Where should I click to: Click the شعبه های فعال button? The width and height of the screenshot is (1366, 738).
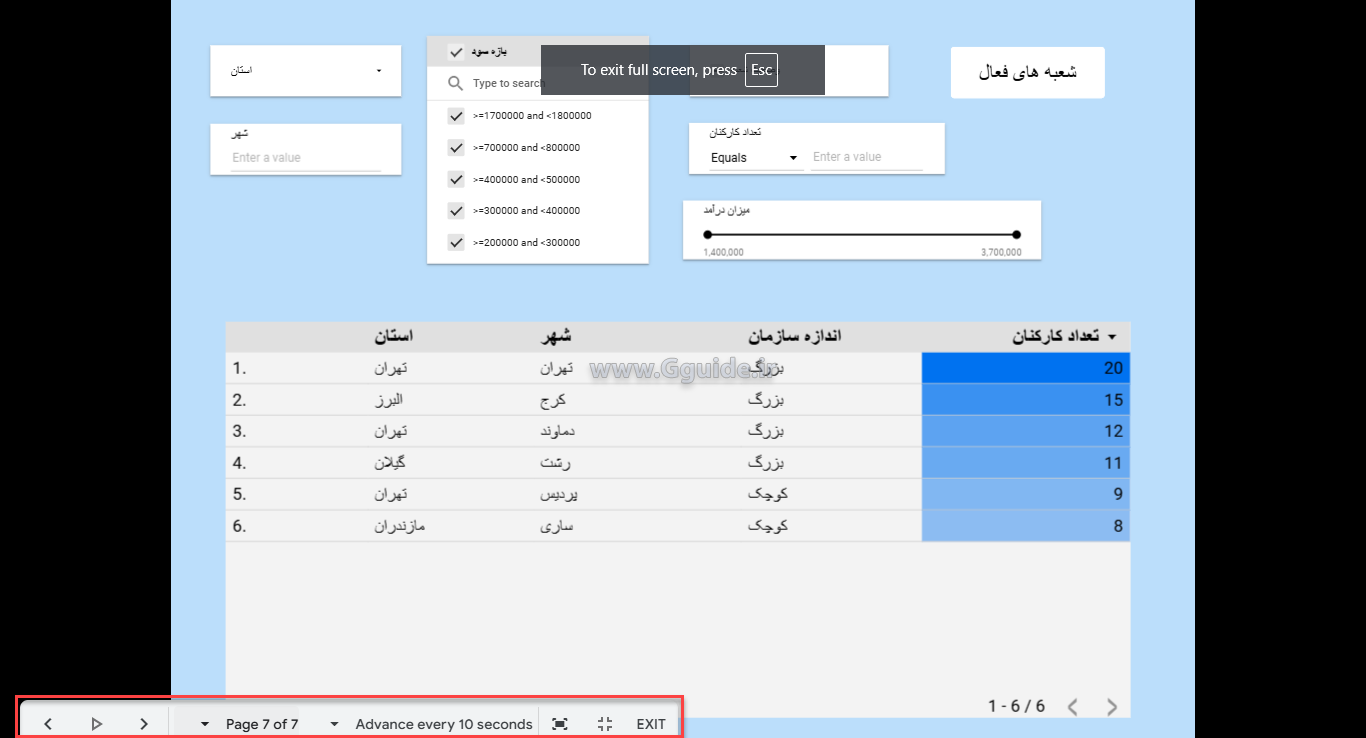point(1027,72)
